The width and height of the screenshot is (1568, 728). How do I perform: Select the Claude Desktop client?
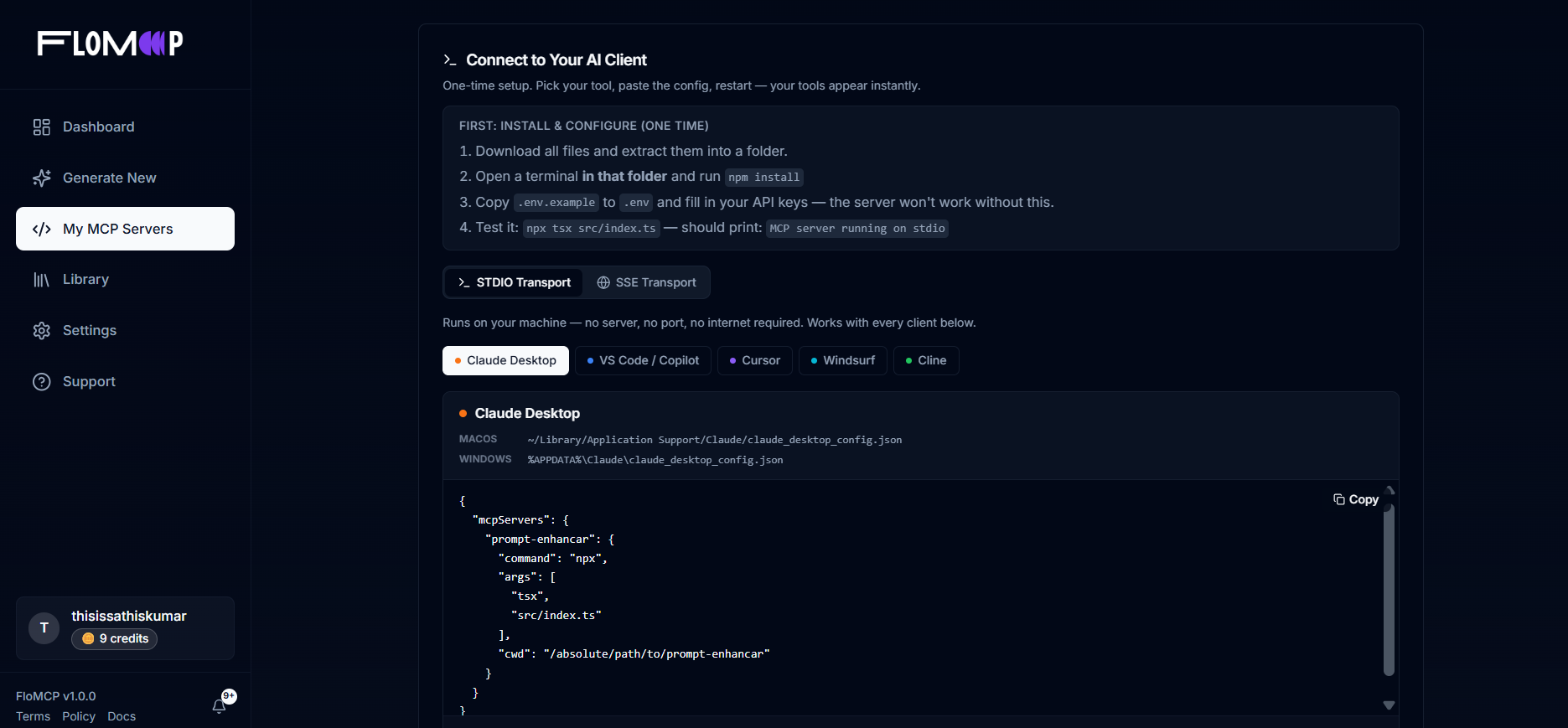(x=505, y=360)
